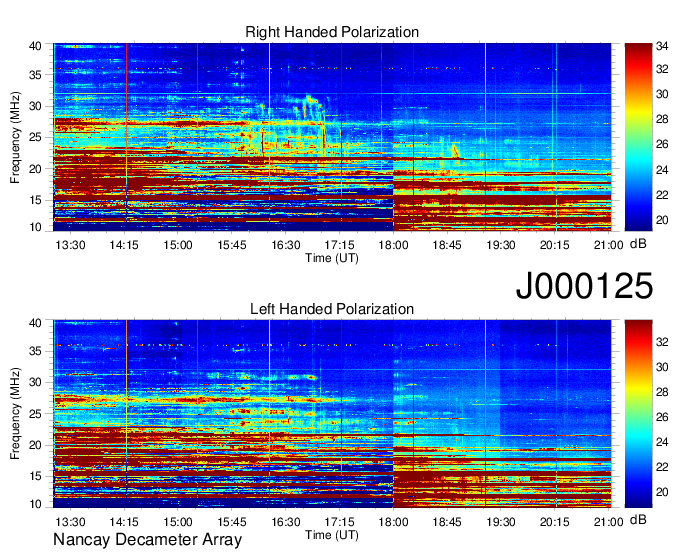Click the 19:30 time tick under the bottom plot
The width and height of the screenshot is (680, 552).
pyautogui.click(x=501, y=522)
